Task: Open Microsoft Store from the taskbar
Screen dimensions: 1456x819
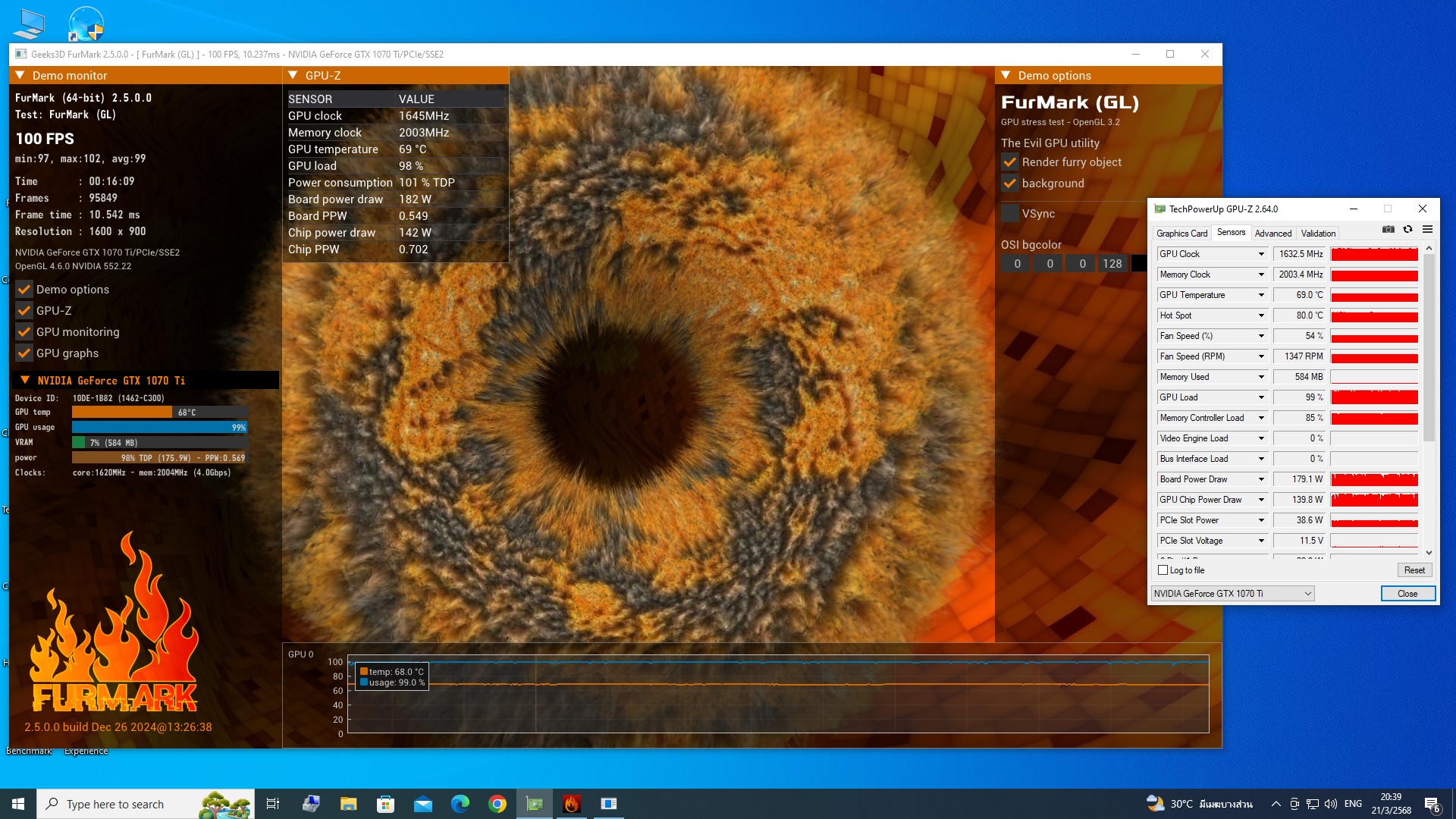Action: point(385,804)
